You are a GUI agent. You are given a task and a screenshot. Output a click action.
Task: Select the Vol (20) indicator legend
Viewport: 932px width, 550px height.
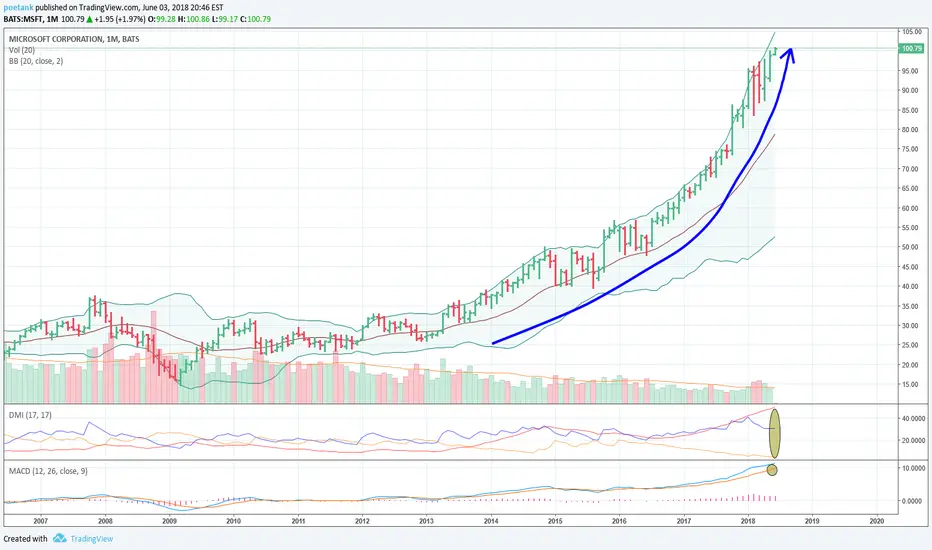[x=22, y=50]
